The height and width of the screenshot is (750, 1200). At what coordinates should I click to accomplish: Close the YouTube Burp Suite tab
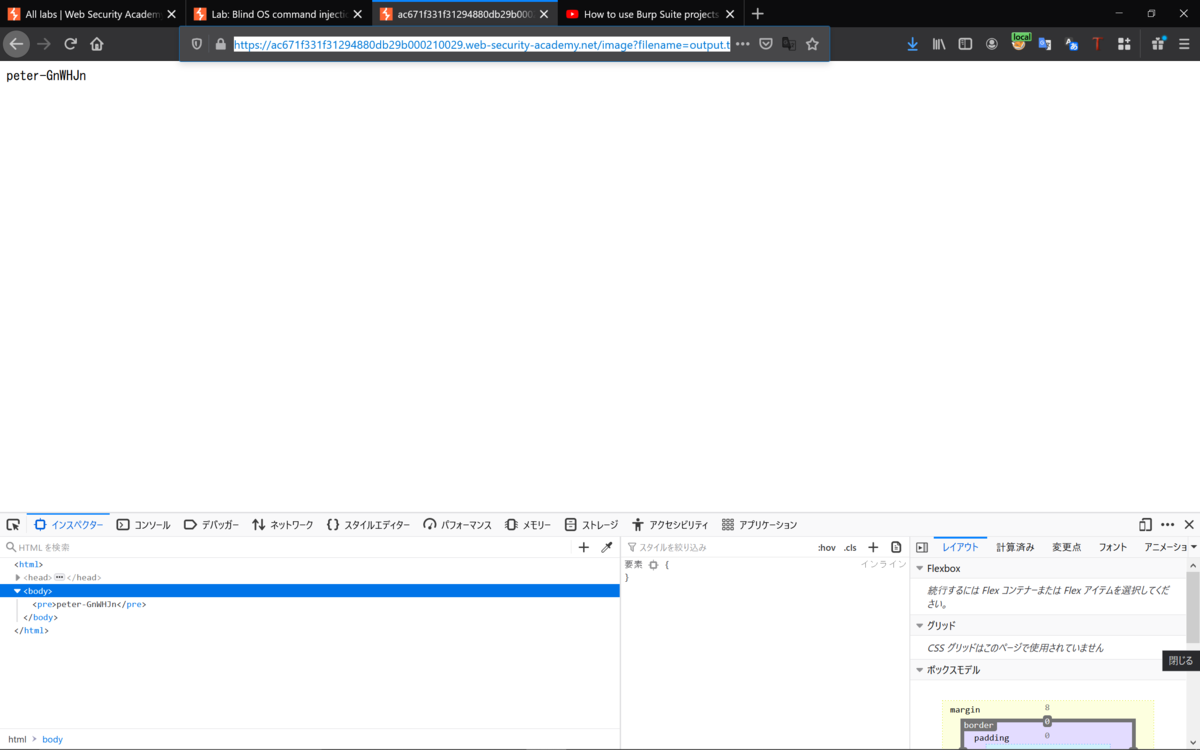tap(729, 14)
